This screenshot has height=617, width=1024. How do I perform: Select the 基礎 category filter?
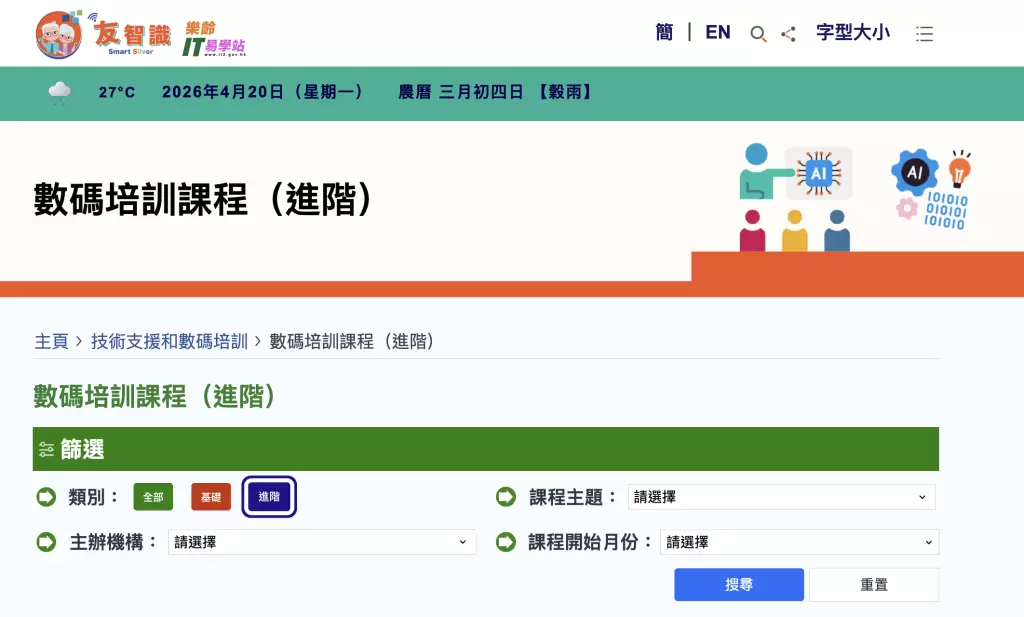coord(211,497)
